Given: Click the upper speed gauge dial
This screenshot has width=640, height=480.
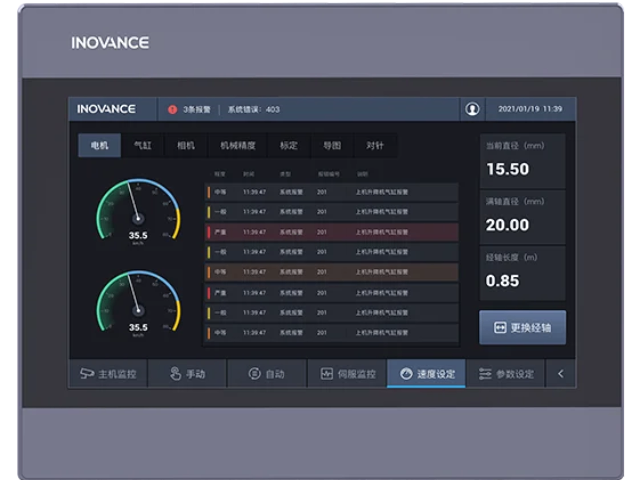Looking at the screenshot, I should pos(138,210).
